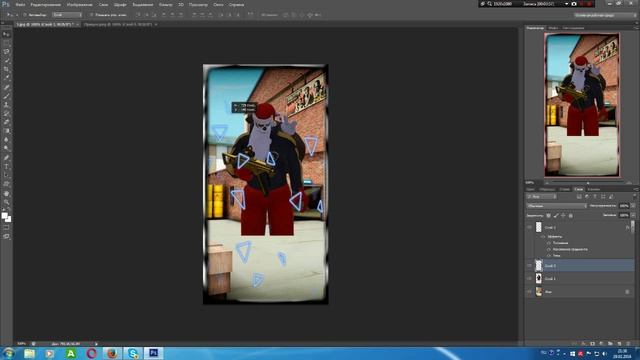Screen dimensions: 640x360
Task: Hide the Фон background layer
Action: click(529, 291)
